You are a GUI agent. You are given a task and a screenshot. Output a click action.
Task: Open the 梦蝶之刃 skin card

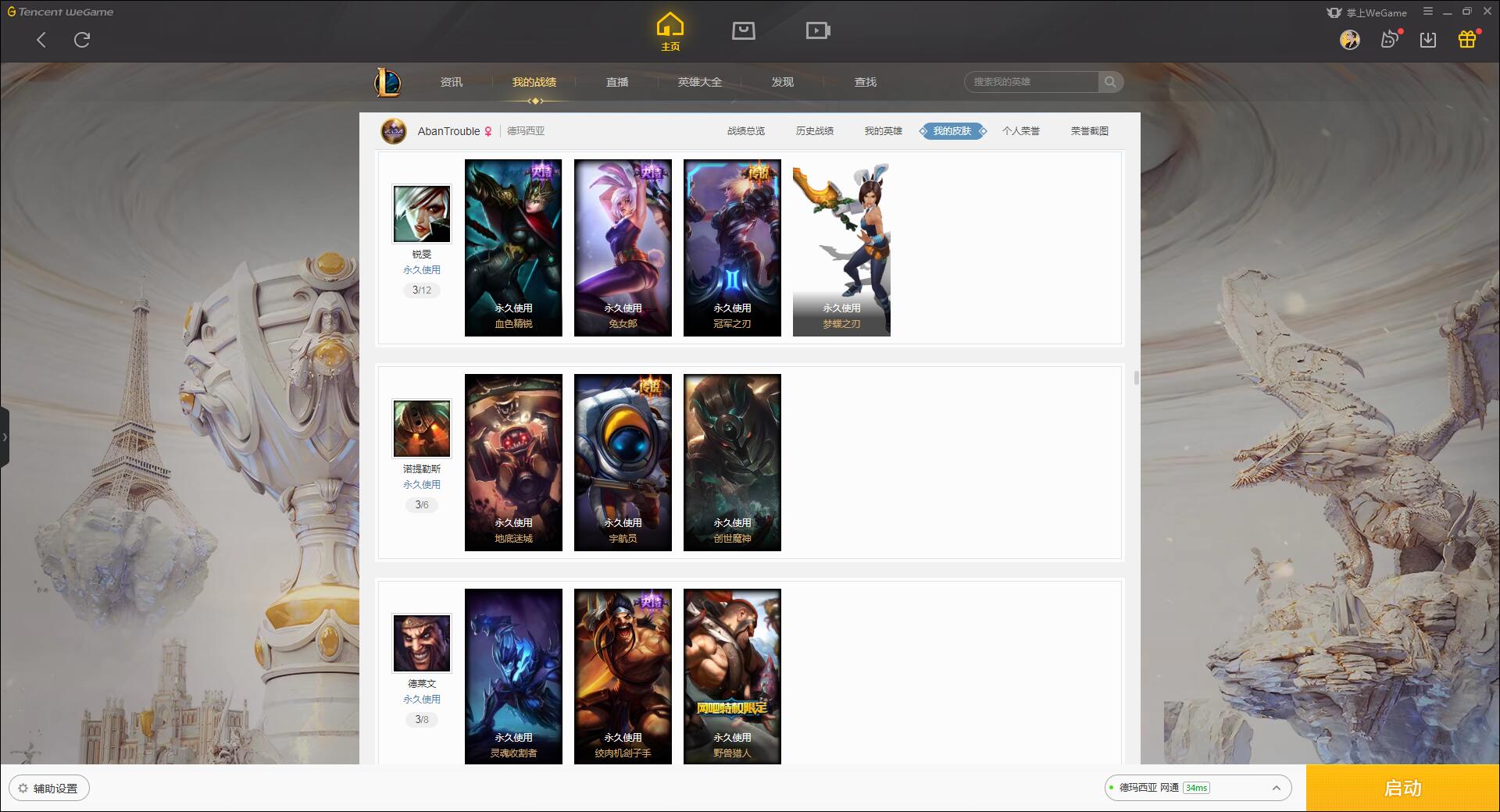coord(841,248)
